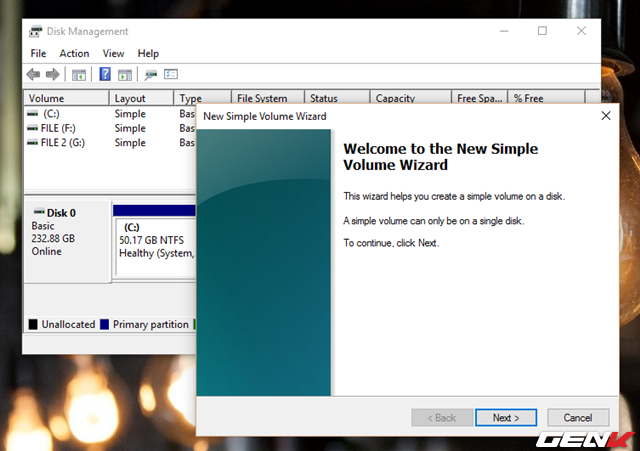Click the Forward arrow toolbar icon

tap(52, 74)
